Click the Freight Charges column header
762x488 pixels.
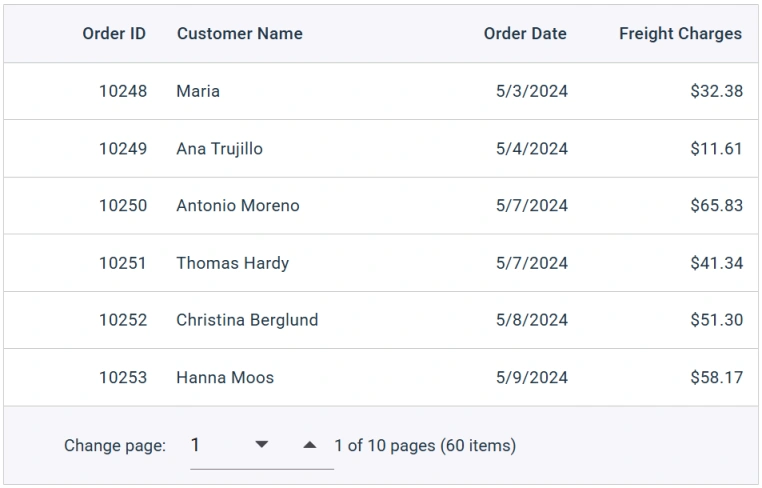tap(680, 34)
